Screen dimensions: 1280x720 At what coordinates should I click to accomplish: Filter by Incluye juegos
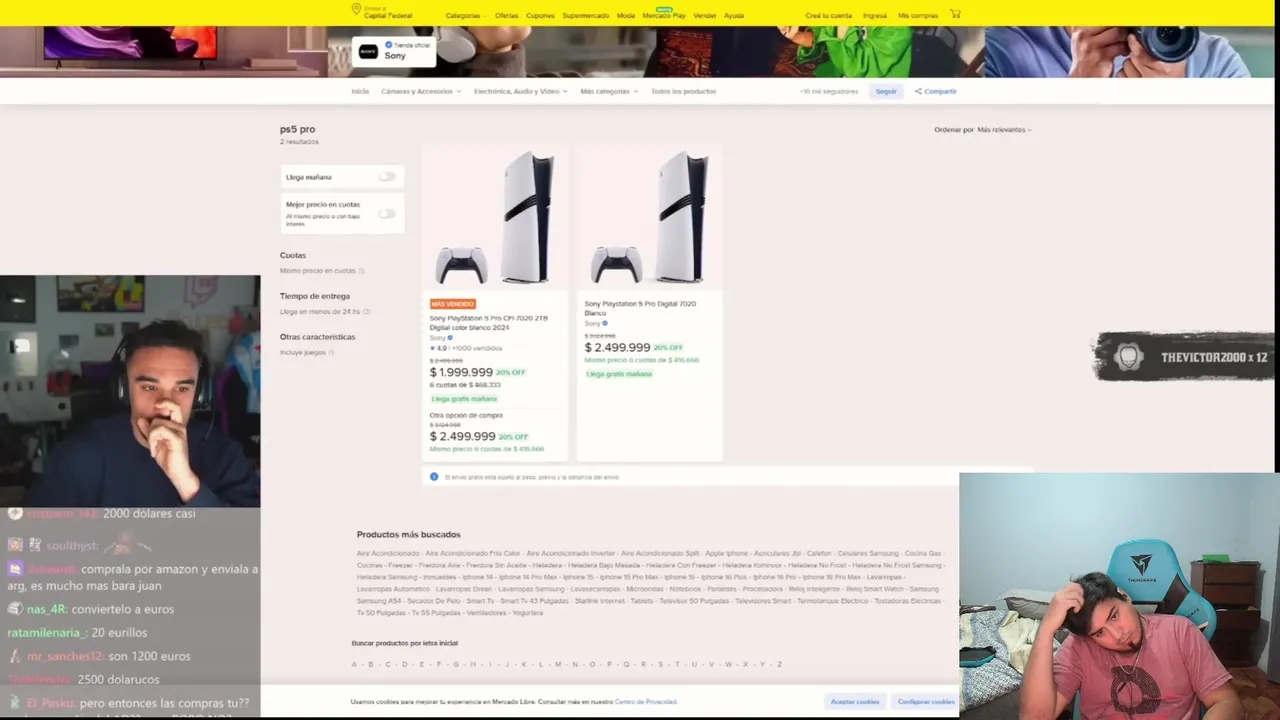[x=305, y=352]
